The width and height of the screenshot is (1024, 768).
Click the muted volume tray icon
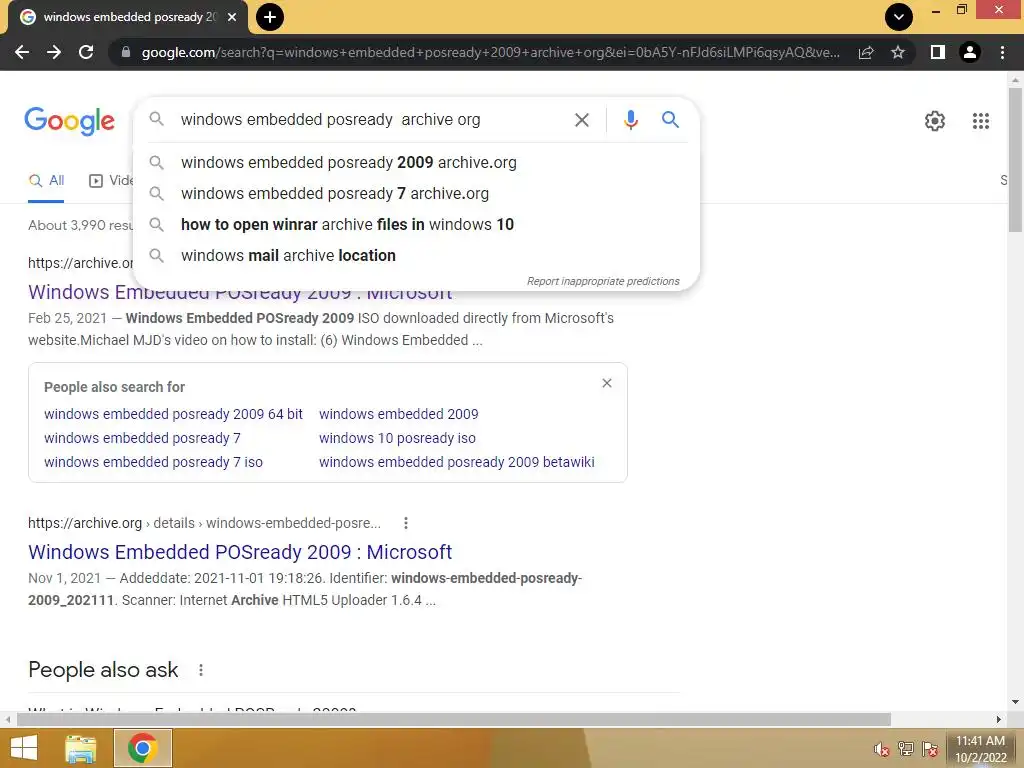tap(881, 749)
